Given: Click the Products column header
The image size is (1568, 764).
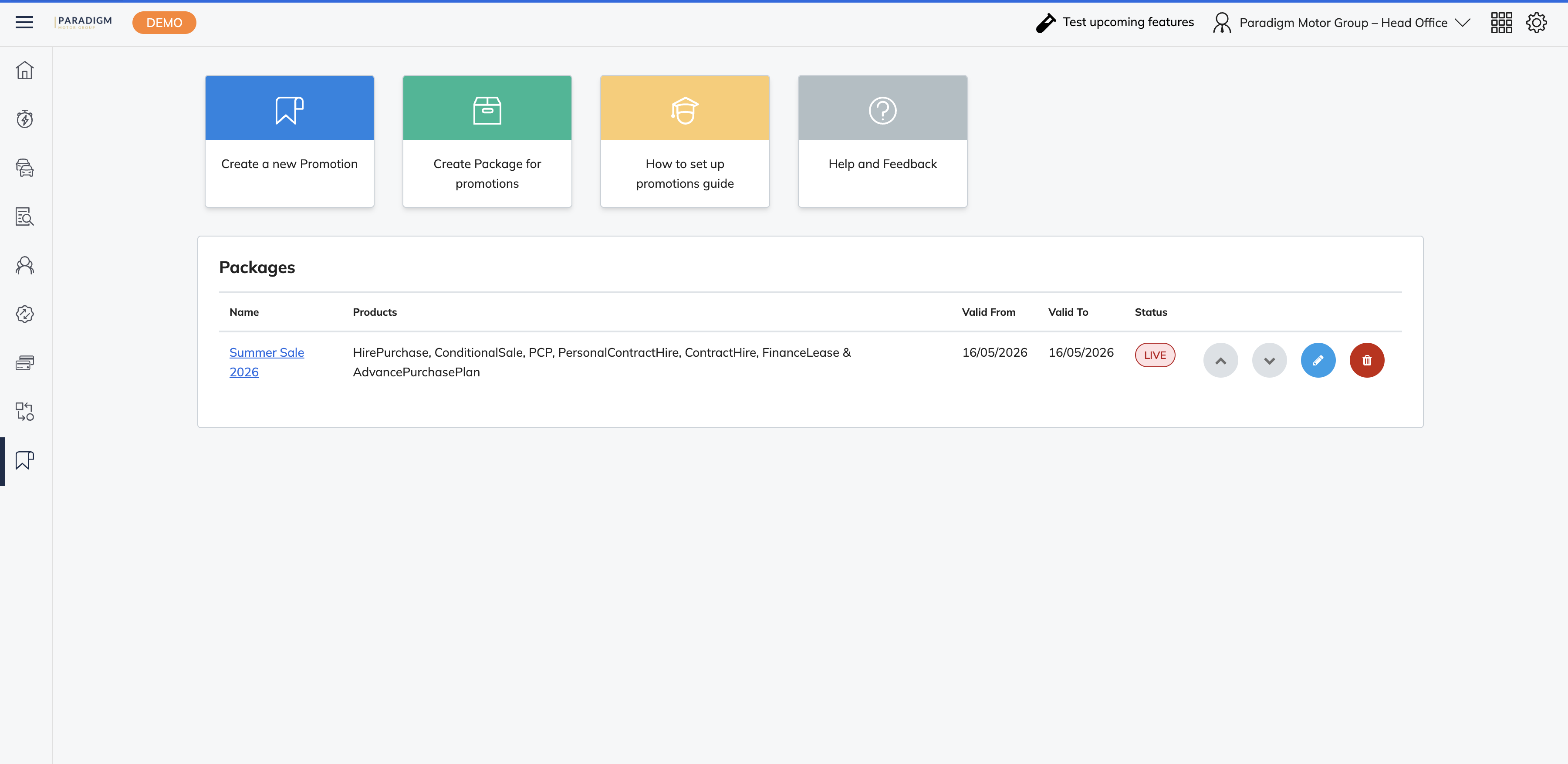Looking at the screenshot, I should [375, 312].
